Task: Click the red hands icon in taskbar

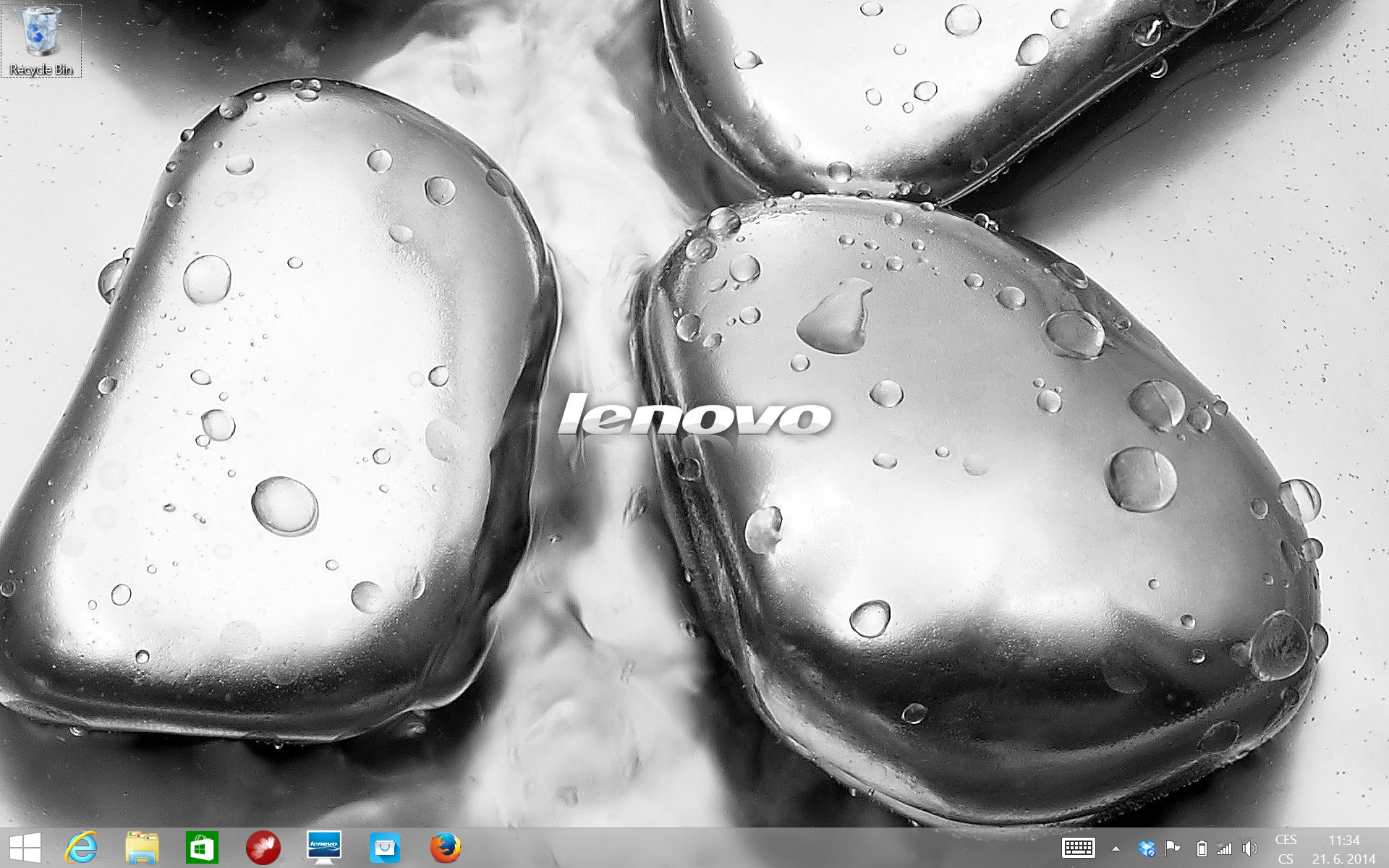Action: pos(263,848)
